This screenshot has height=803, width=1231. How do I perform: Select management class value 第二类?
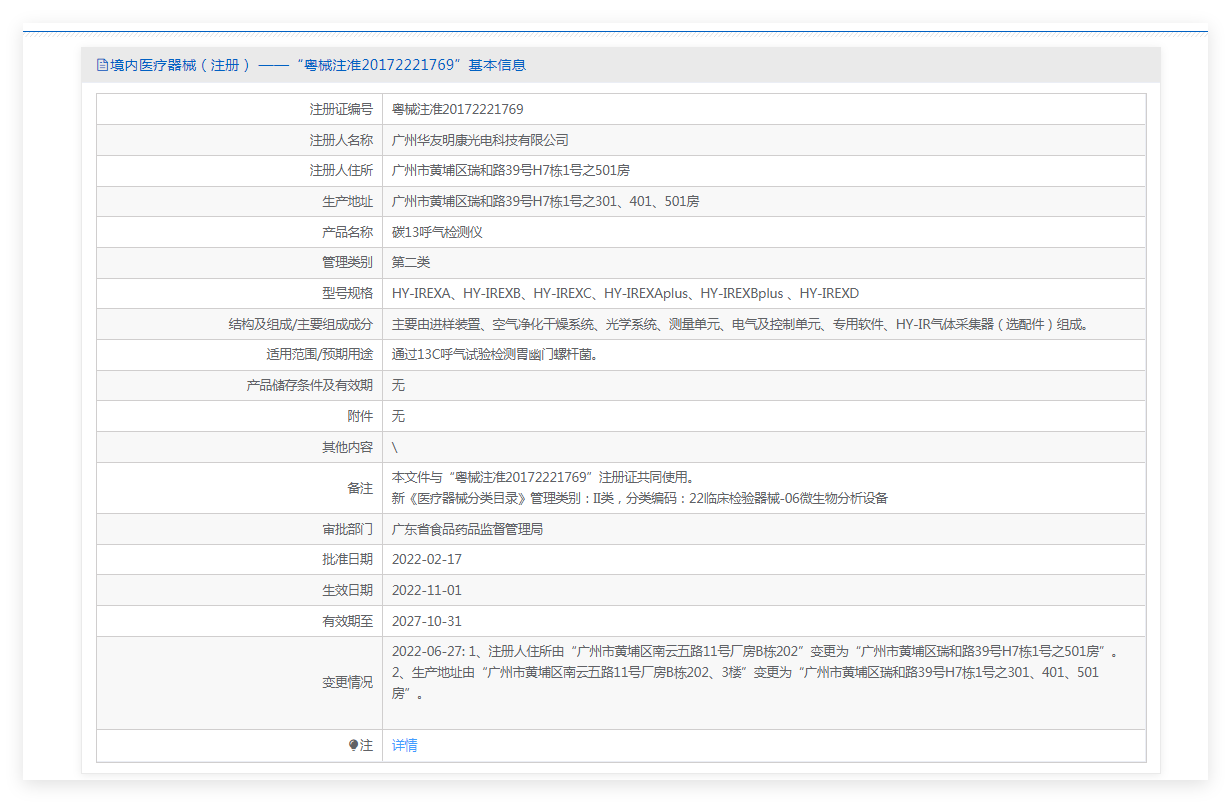coord(411,262)
